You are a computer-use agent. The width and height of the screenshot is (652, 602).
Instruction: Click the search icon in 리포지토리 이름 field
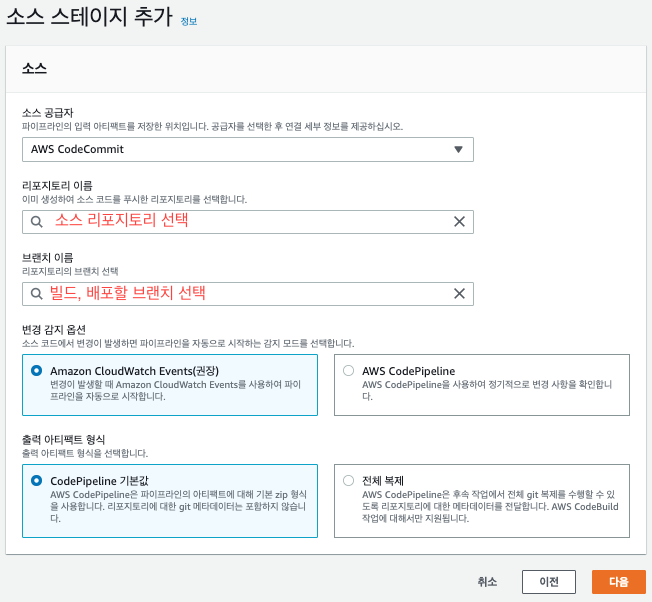(37, 222)
